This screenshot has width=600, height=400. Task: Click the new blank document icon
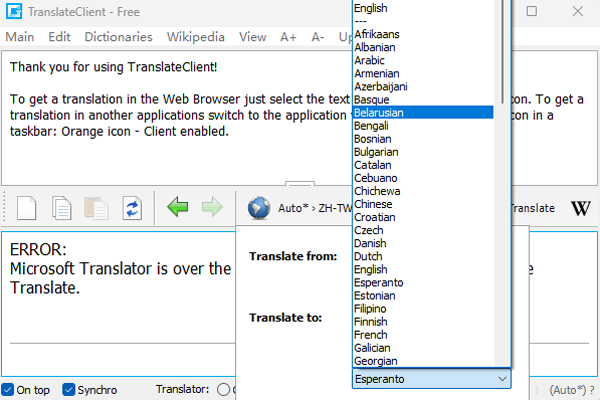(x=26, y=208)
